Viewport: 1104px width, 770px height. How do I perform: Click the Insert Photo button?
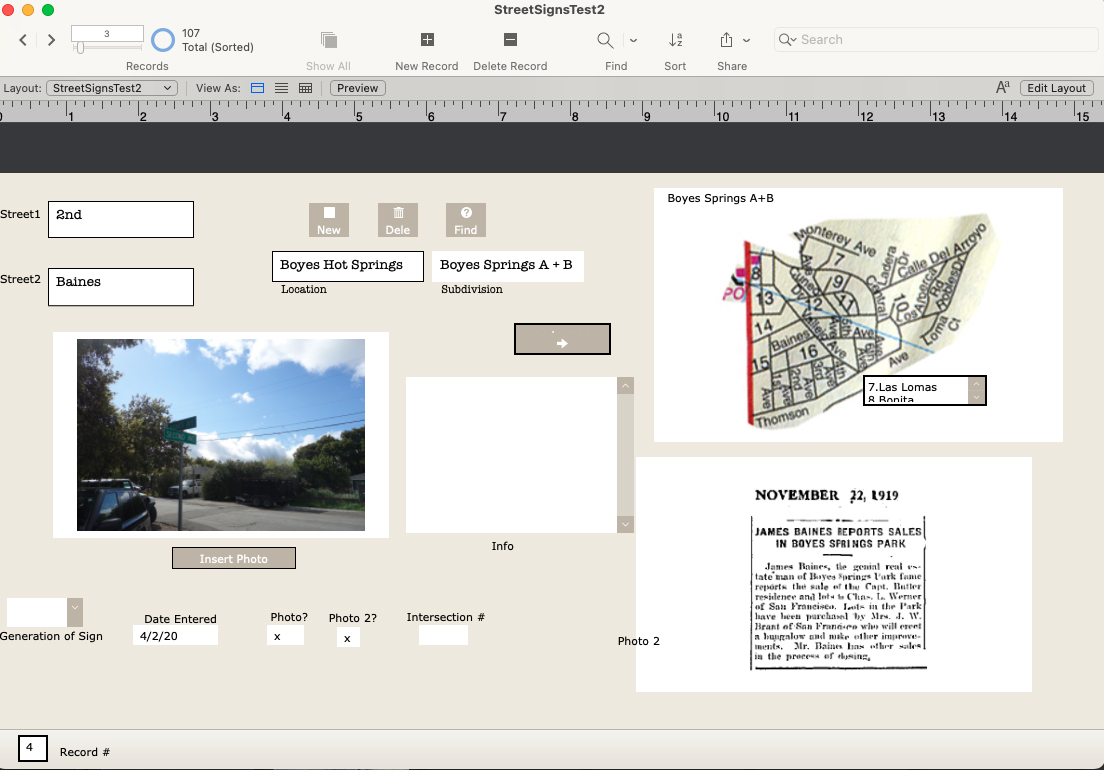point(233,558)
